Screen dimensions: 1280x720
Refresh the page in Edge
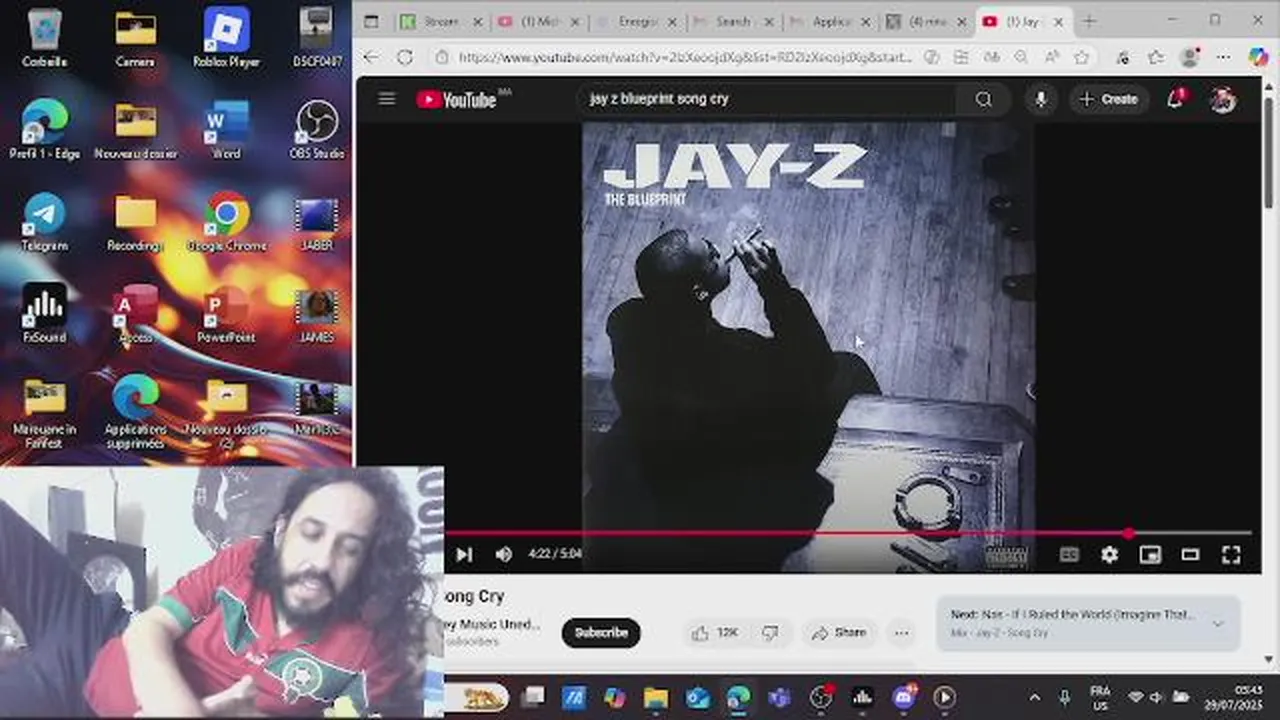pyautogui.click(x=404, y=57)
